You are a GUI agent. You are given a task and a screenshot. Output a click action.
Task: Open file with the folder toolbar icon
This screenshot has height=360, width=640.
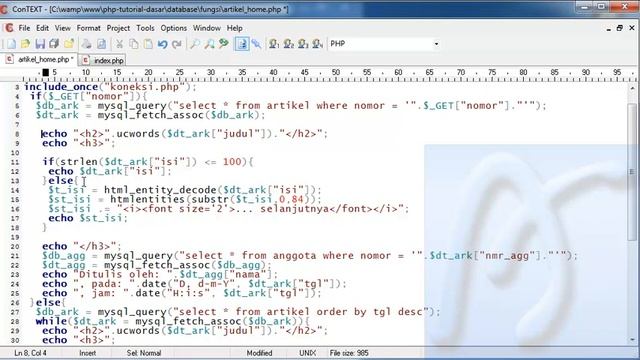tap(25, 44)
